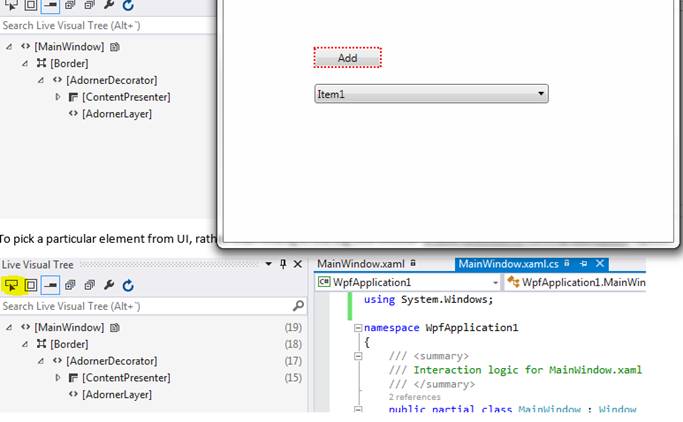
Task: Open the Item1 combo box
Action: (x=431, y=94)
